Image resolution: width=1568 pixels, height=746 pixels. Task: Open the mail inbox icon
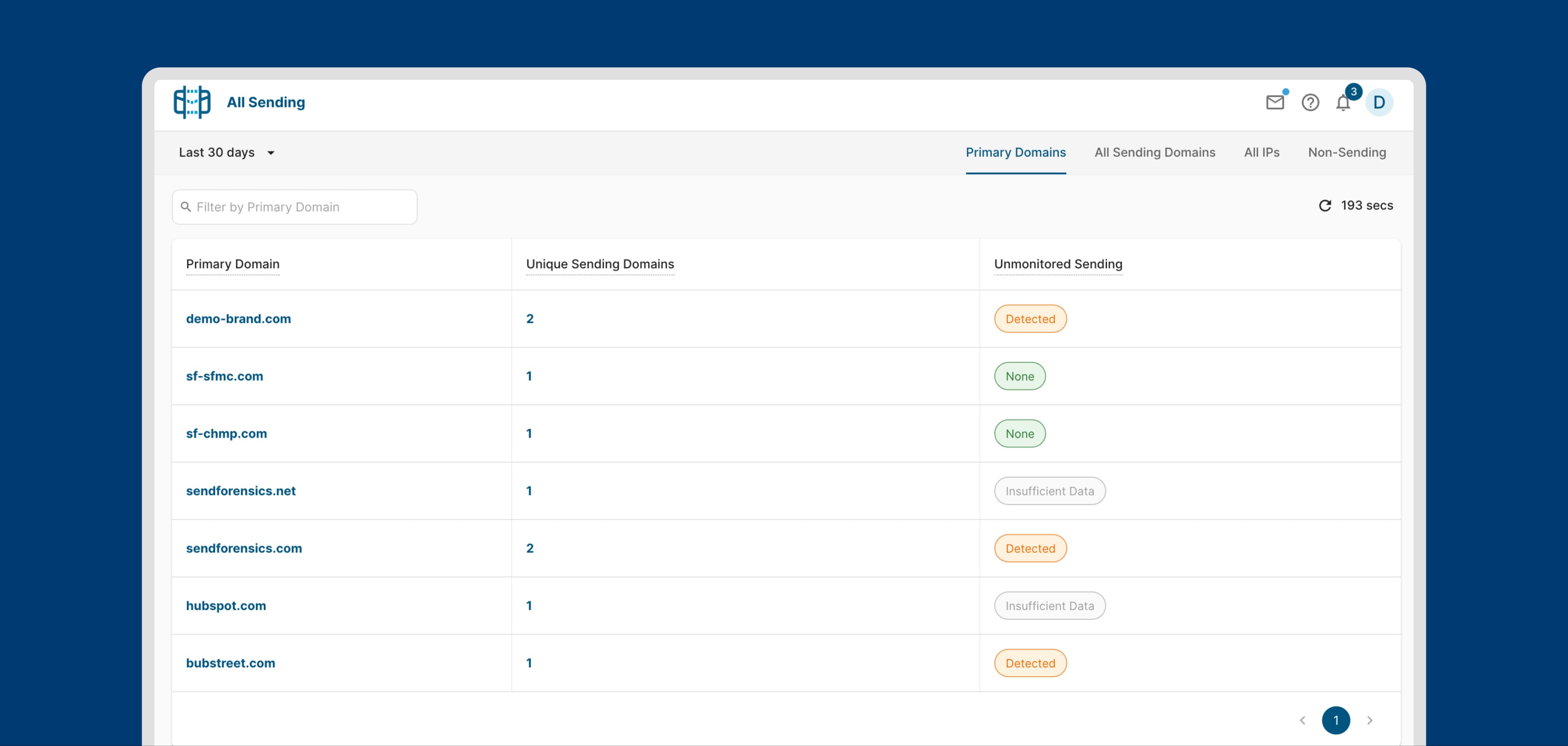tap(1274, 102)
